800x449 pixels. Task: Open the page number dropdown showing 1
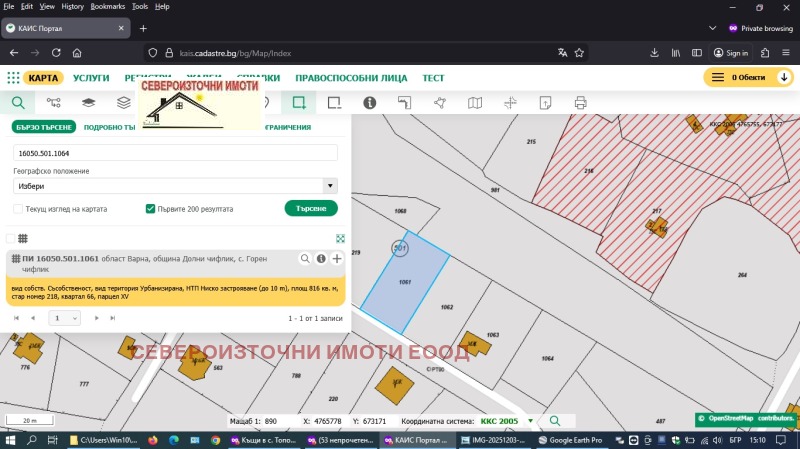pos(64,318)
